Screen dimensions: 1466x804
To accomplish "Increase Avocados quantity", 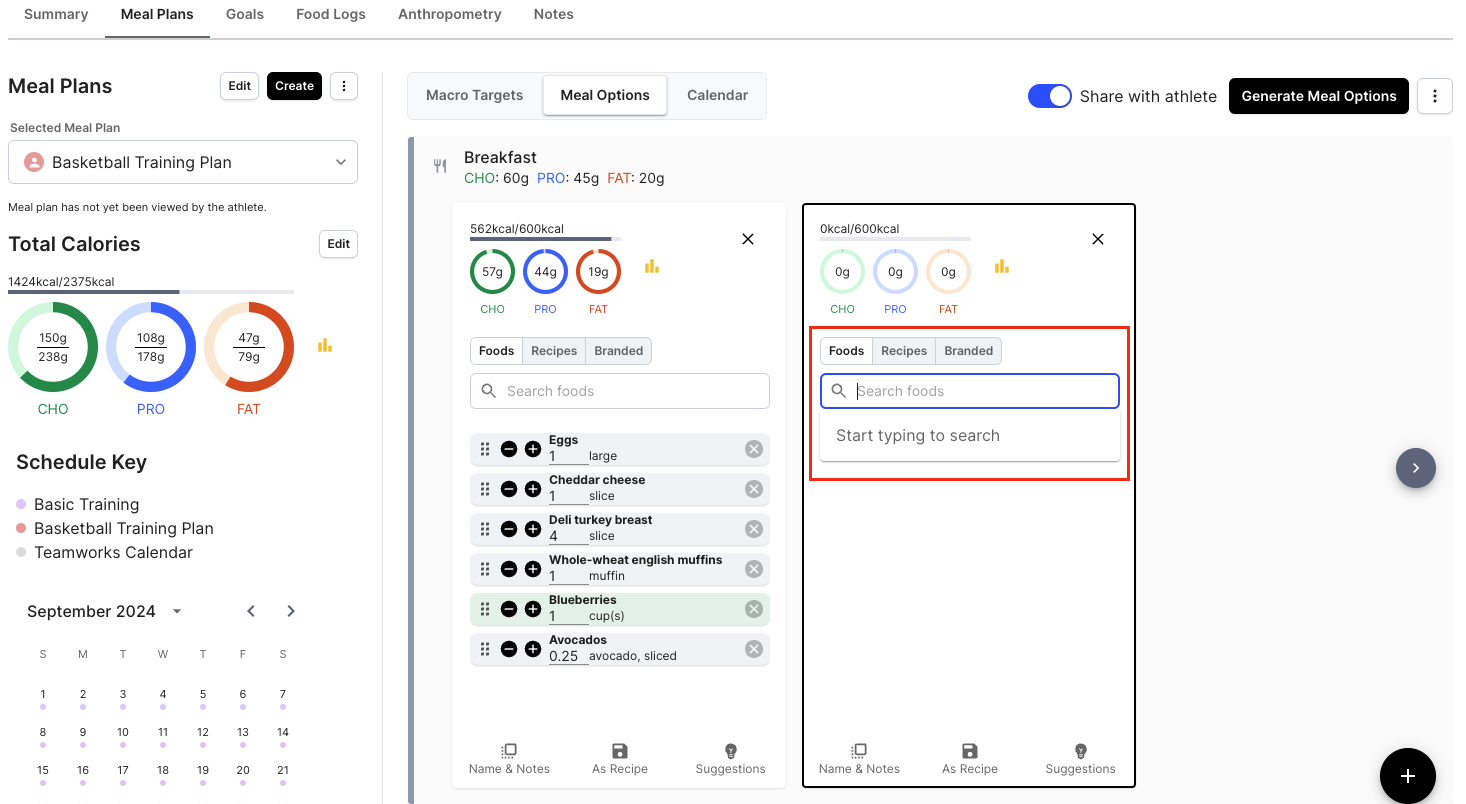I will [533, 649].
